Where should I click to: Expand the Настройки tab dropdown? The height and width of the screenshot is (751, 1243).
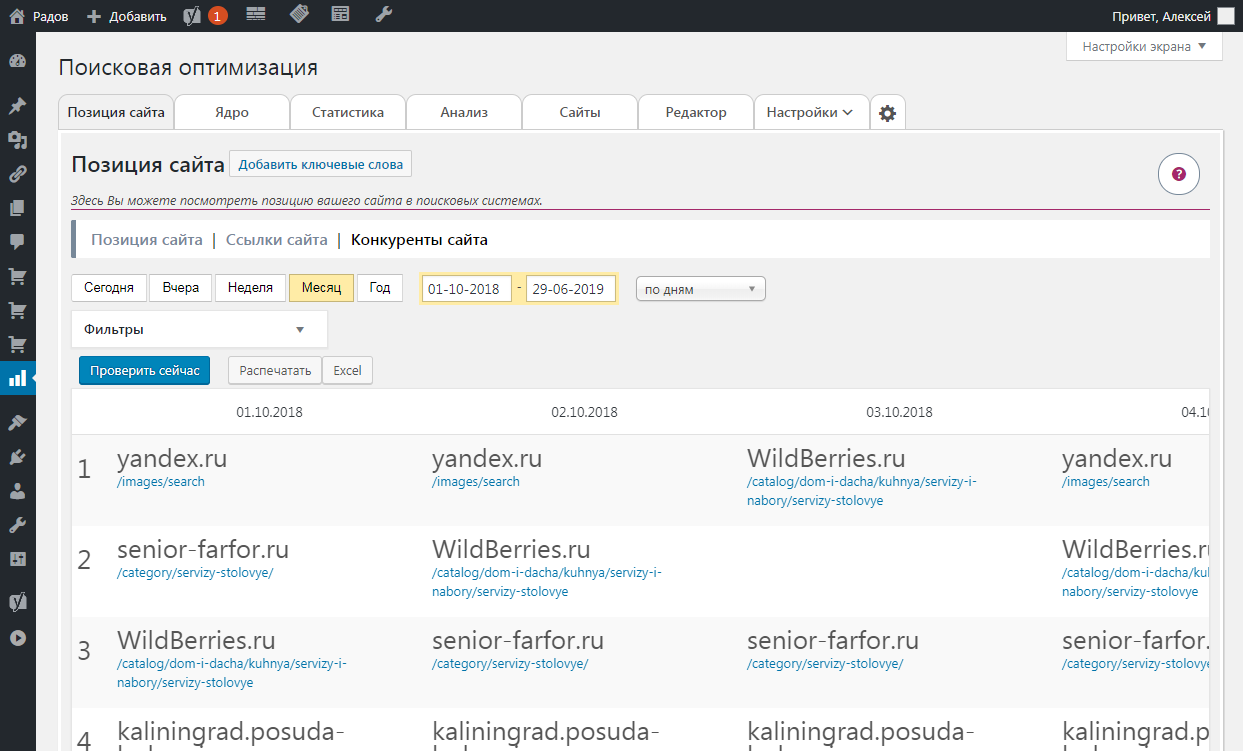pos(810,113)
